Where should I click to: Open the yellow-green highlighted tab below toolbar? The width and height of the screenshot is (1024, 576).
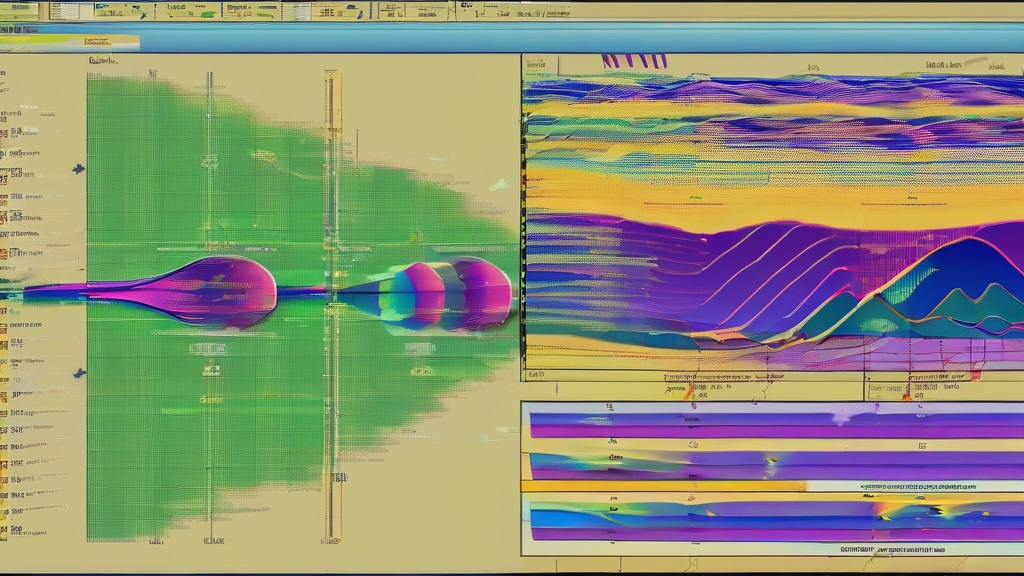[x=69, y=42]
